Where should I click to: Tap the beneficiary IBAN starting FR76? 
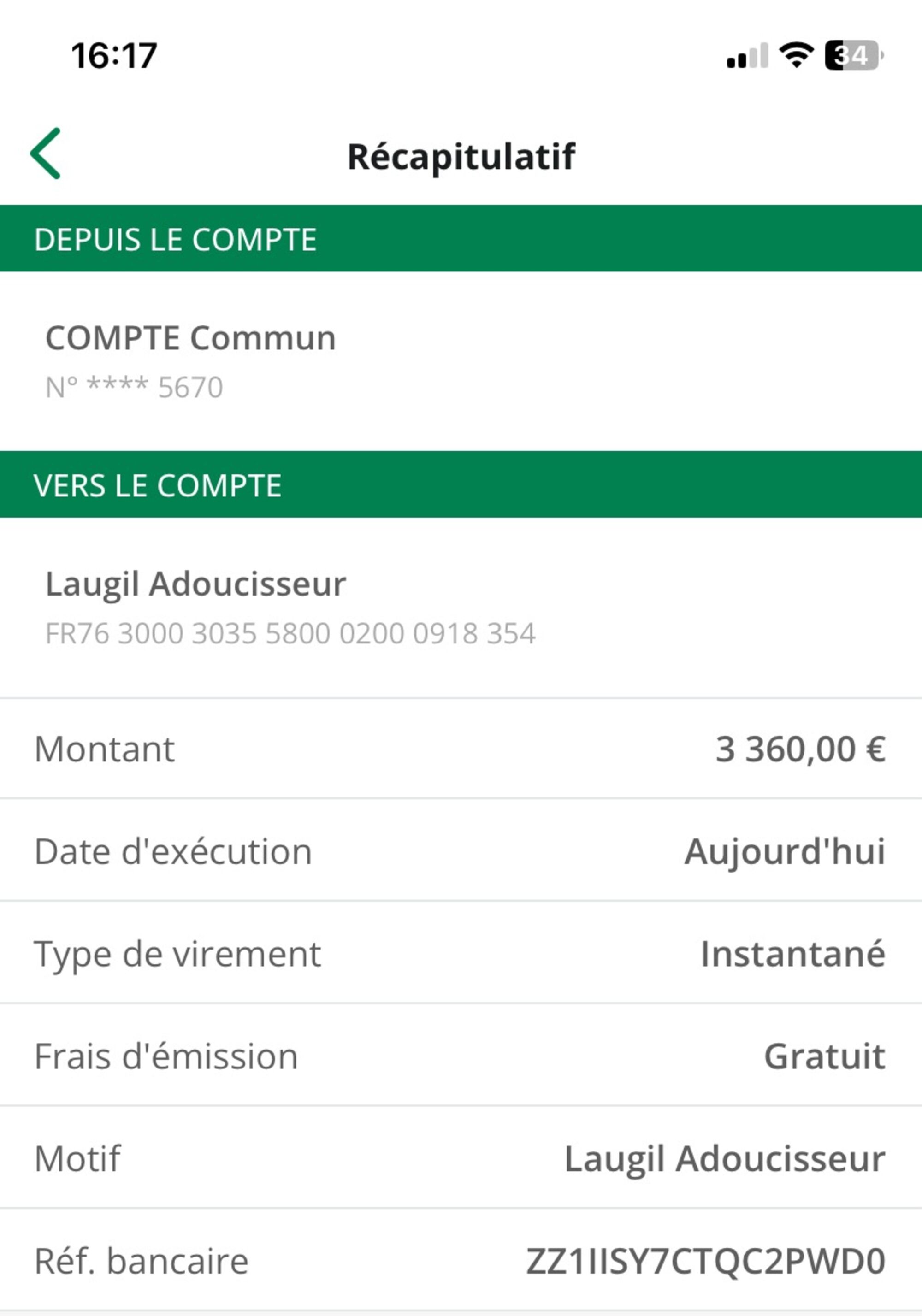[290, 634]
